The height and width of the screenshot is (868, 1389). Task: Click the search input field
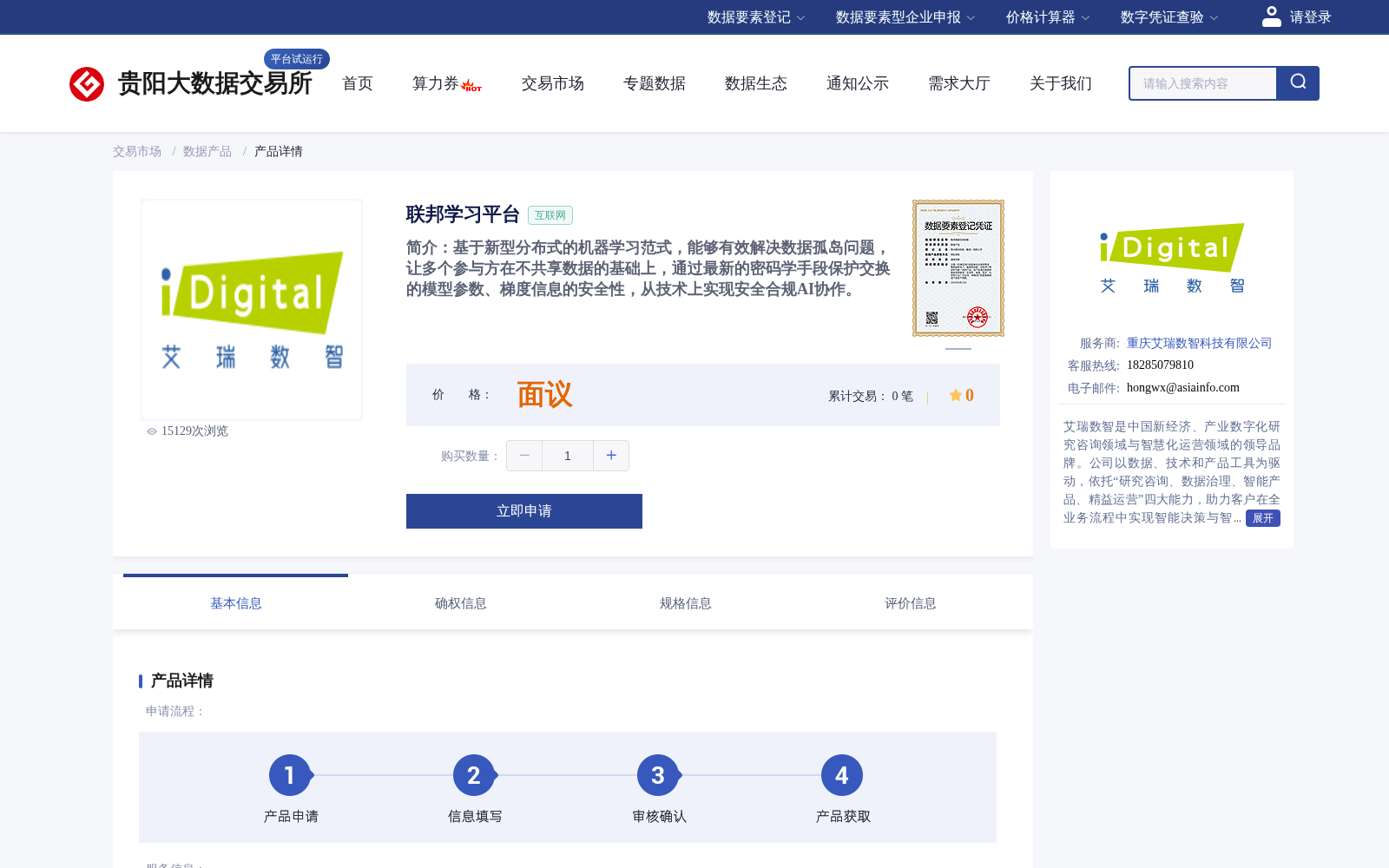(x=1203, y=83)
